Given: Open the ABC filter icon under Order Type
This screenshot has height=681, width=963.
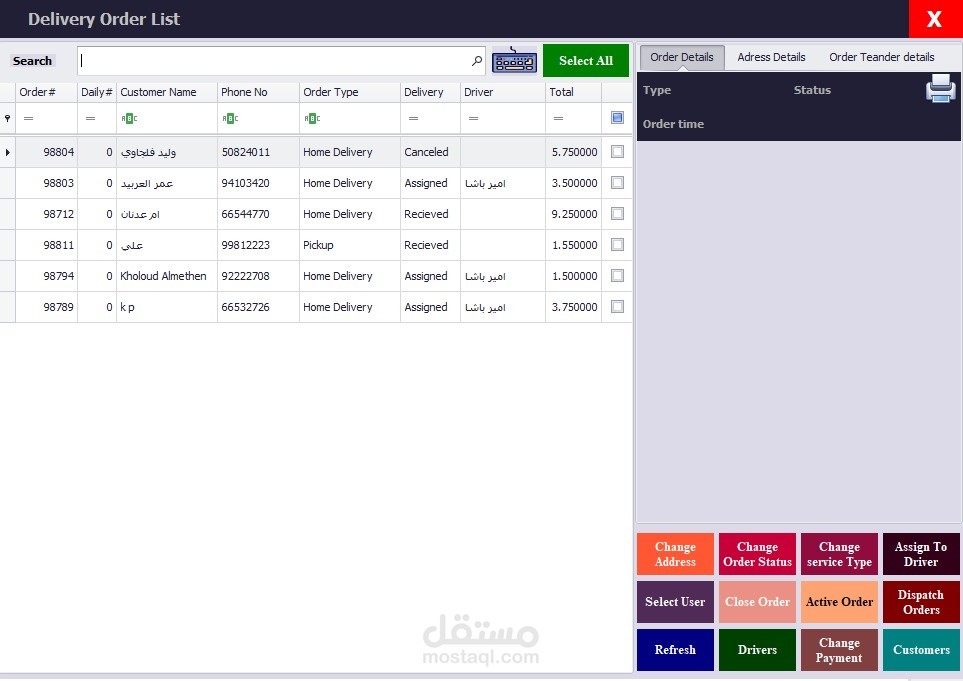Looking at the screenshot, I should 311,117.
